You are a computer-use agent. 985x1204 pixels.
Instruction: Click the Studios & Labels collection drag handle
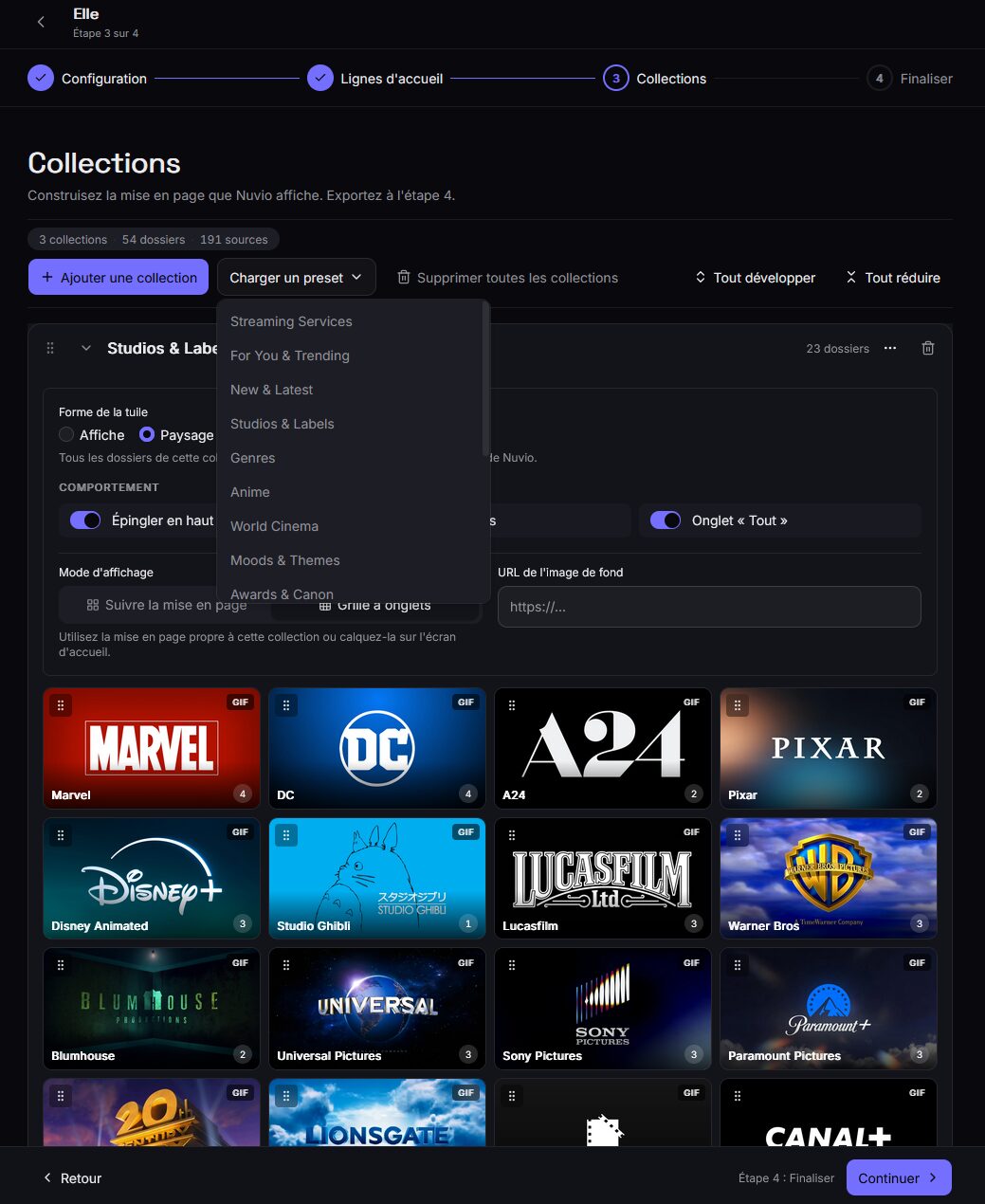pyautogui.click(x=50, y=348)
